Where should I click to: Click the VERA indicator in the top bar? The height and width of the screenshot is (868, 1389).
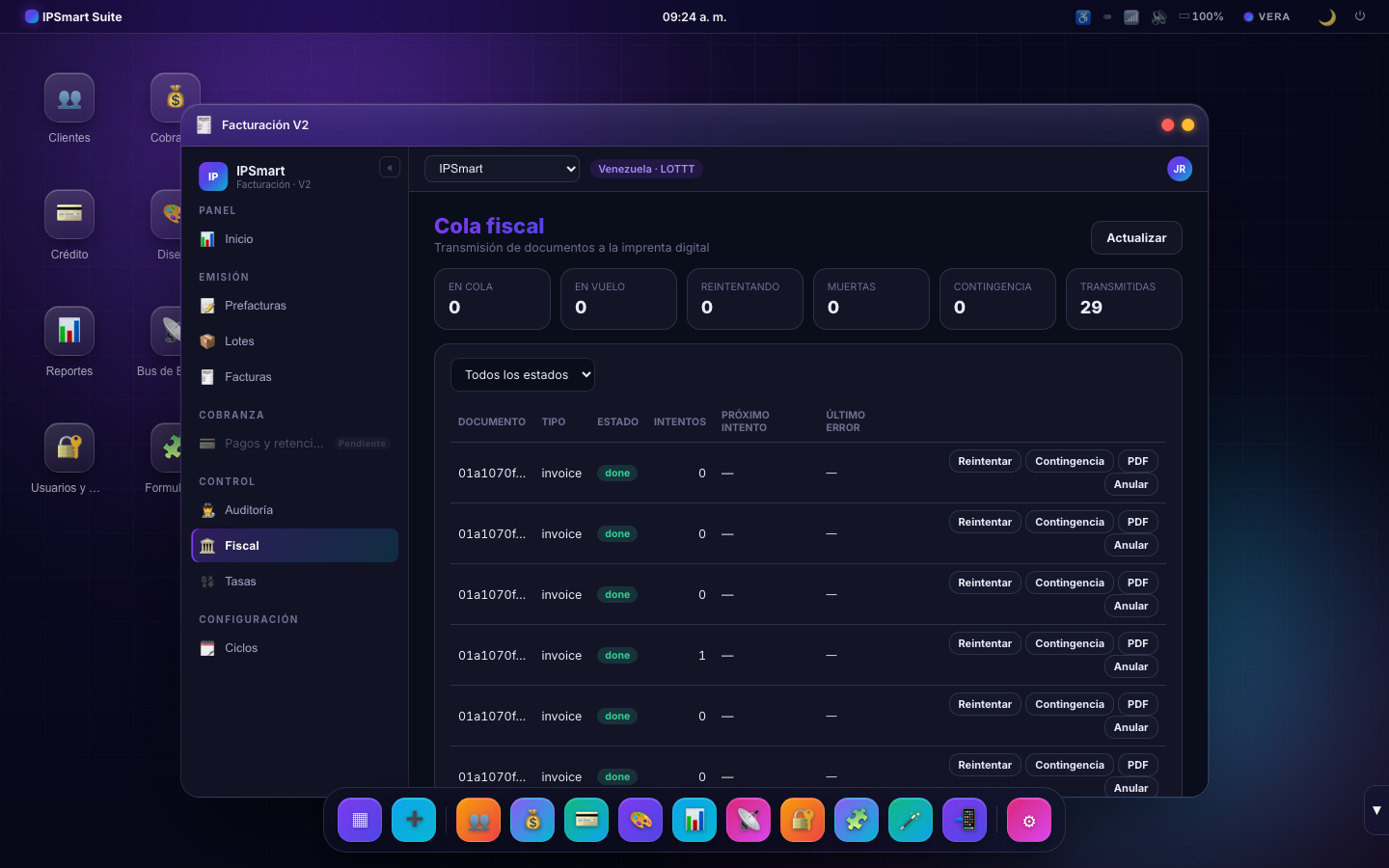(x=1266, y=16)
